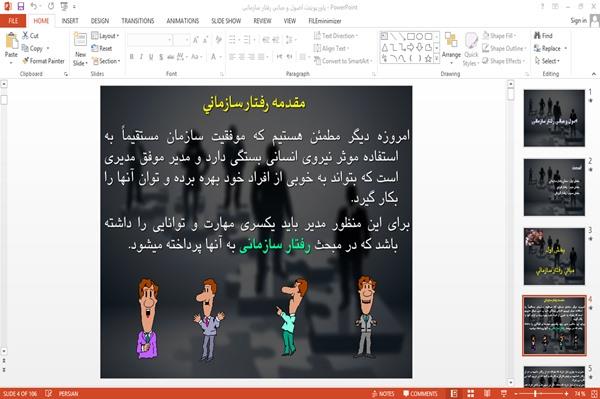The image size is (600, 399).
Task: Insert a New Slide
Action: click(80, 49)
